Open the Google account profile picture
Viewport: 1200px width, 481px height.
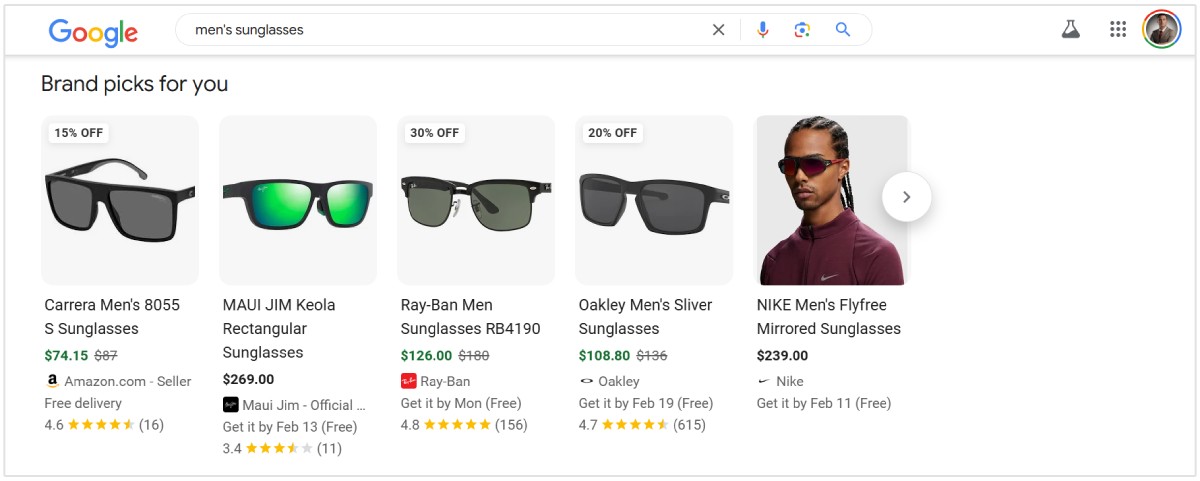click(x=1162, y=30)
